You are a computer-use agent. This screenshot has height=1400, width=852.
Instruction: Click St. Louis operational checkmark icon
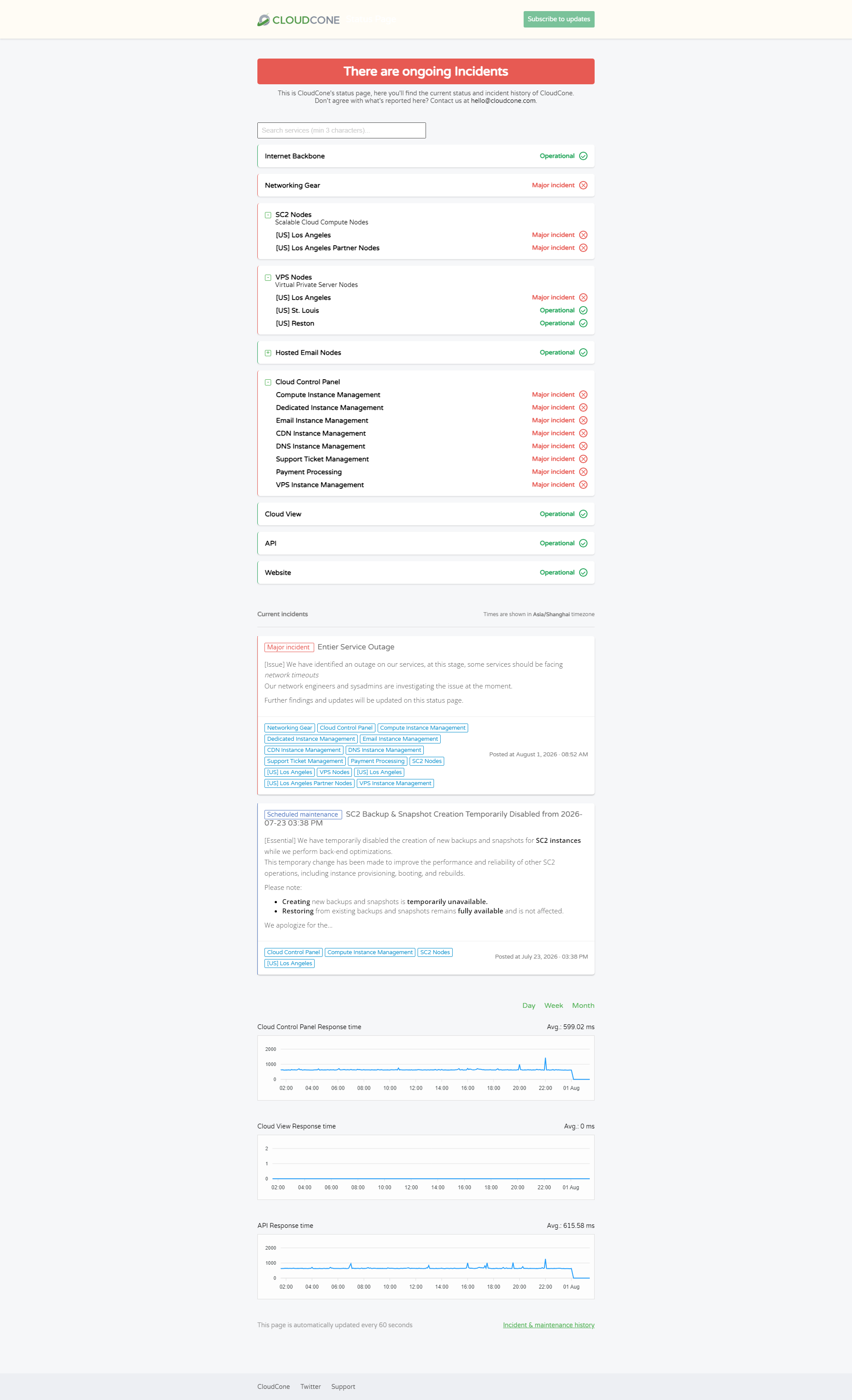(x=583, y=311)
